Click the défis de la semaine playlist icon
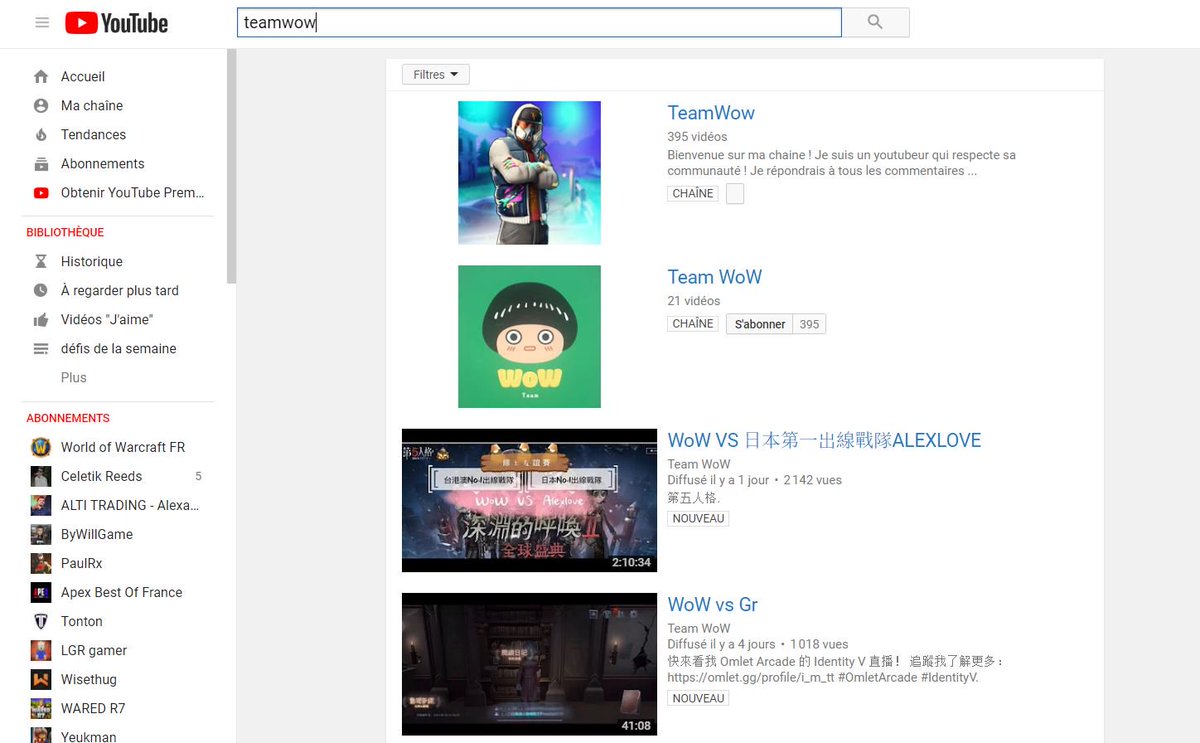Image resolution: width=1200 pixels, height=743 pixels. (x=41, y=348)
